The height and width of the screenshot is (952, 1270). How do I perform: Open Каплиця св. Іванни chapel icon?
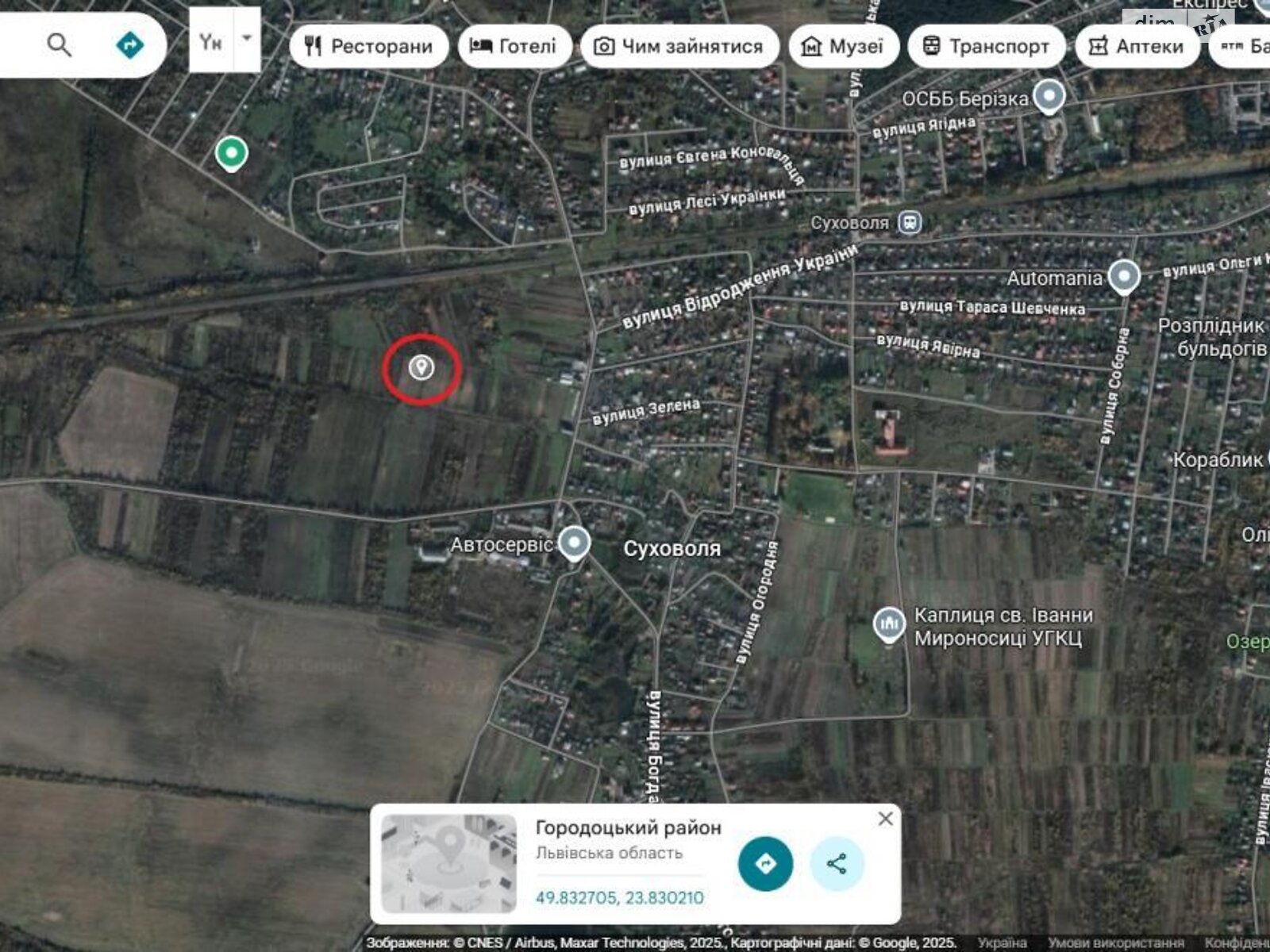889,626
